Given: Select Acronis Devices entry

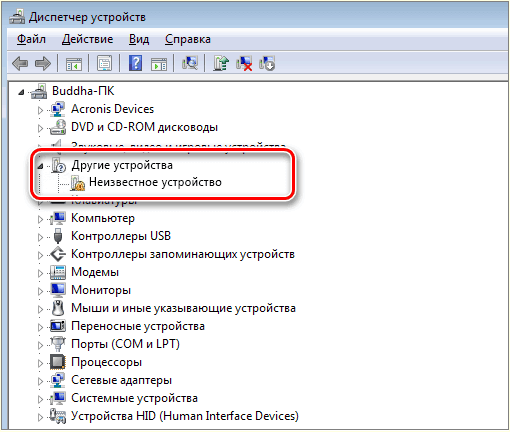Looking at the screenshot, I should 112,109.
